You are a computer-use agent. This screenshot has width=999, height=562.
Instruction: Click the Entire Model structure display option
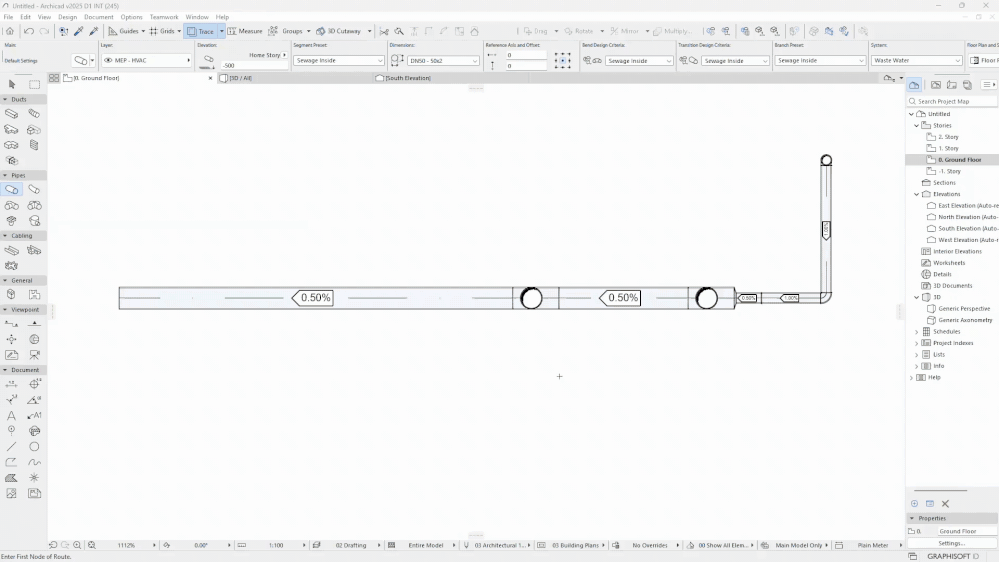(426, 545)
